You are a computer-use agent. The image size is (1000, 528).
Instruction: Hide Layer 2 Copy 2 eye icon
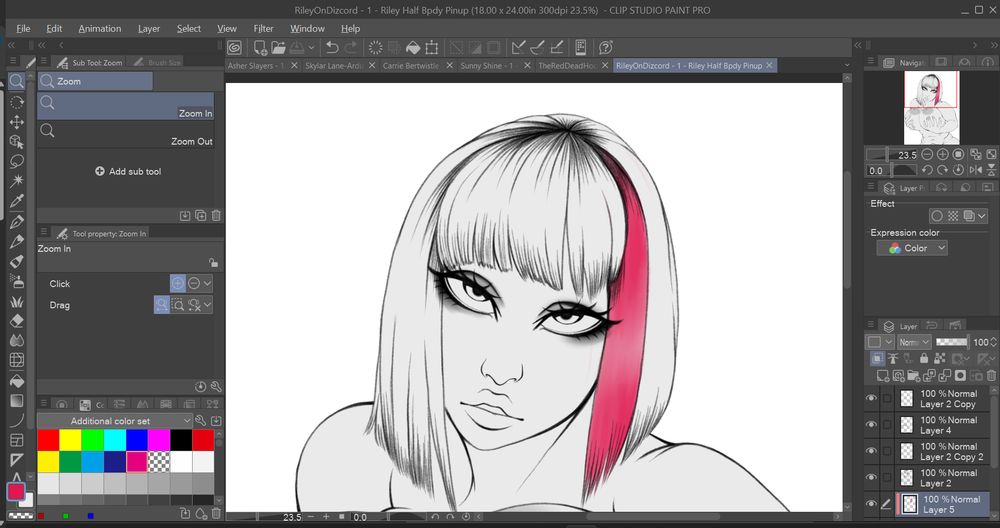pos(871,452)
